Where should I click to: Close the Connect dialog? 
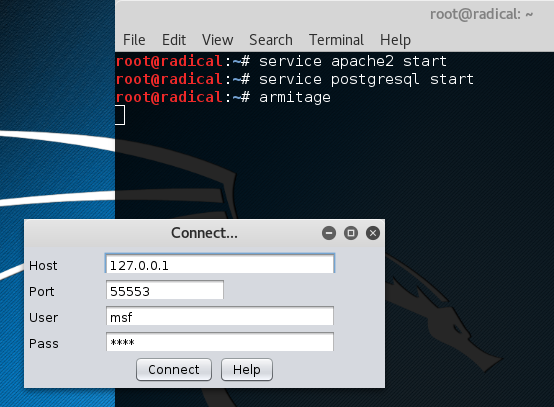[373, 233]
